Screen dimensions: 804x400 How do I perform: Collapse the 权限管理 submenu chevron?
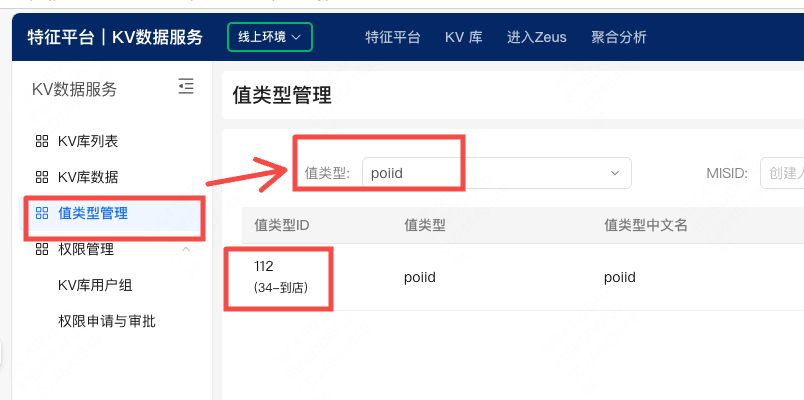click(186, 249)
